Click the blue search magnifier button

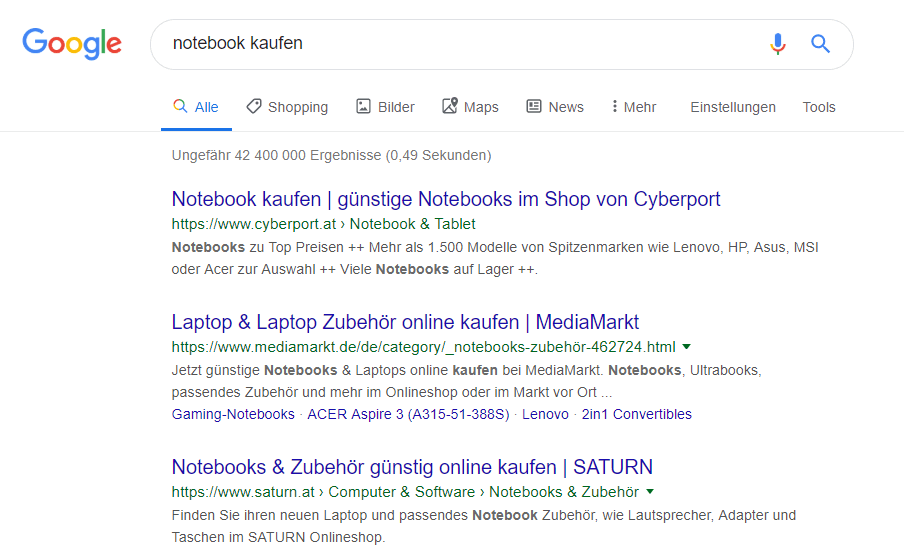tap(820, 44)
